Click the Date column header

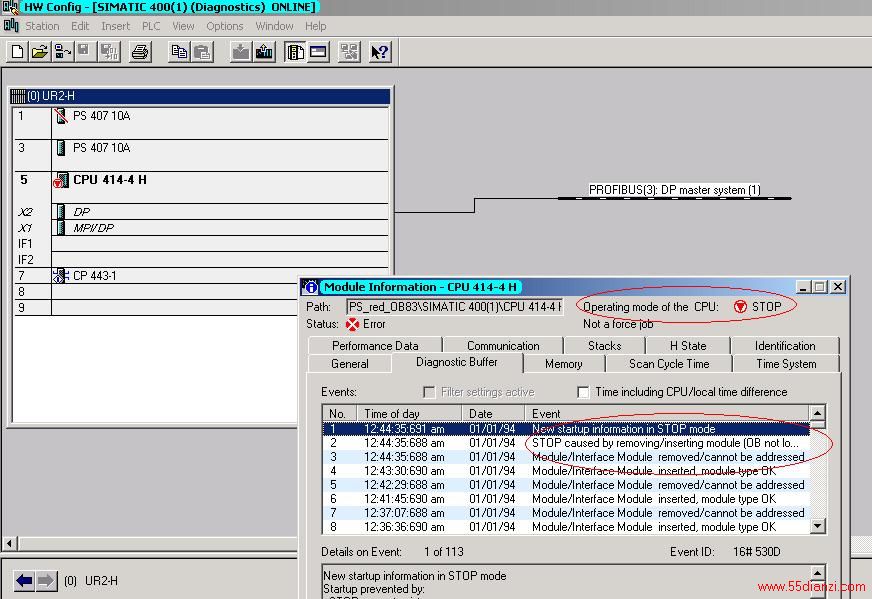click(x=493, y=414)
